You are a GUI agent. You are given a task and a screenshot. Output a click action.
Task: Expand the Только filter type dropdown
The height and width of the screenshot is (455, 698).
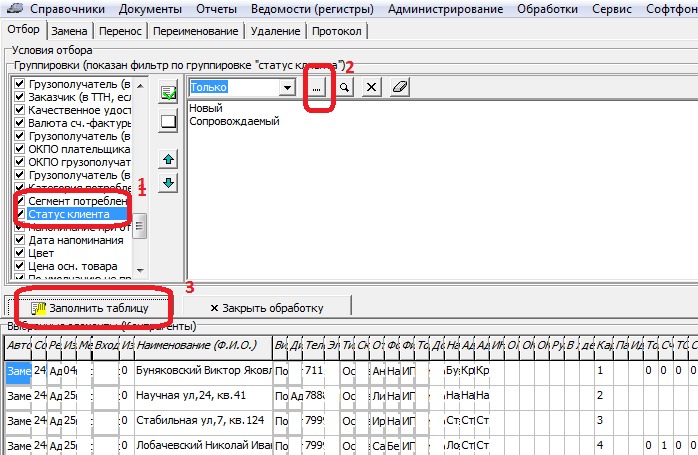[288, 88]
